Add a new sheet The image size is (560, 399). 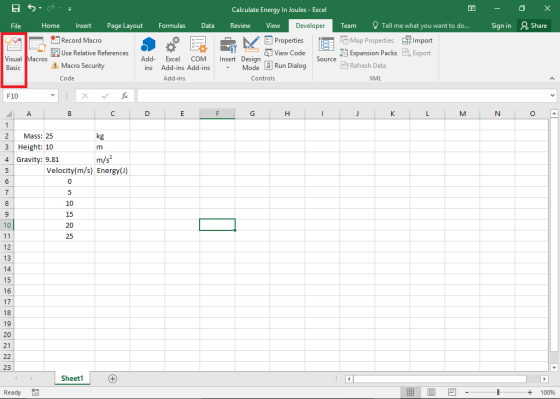point(112,379)
